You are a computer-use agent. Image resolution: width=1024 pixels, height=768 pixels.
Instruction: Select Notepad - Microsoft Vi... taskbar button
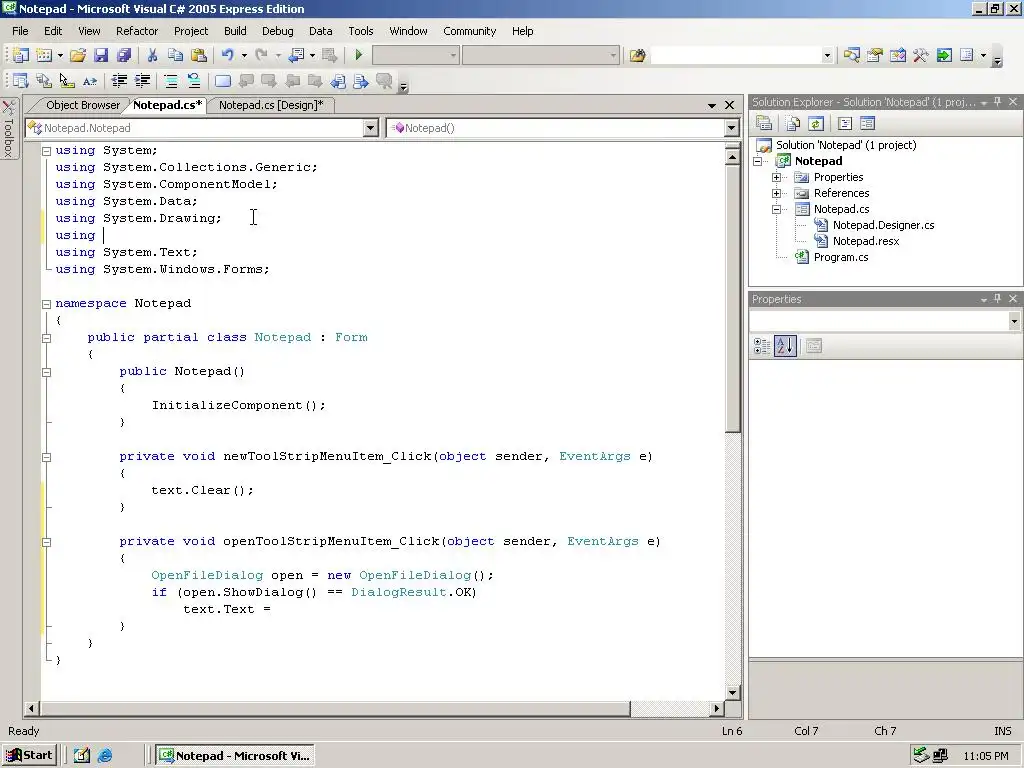pyautogui.click(x=236, y=756)
